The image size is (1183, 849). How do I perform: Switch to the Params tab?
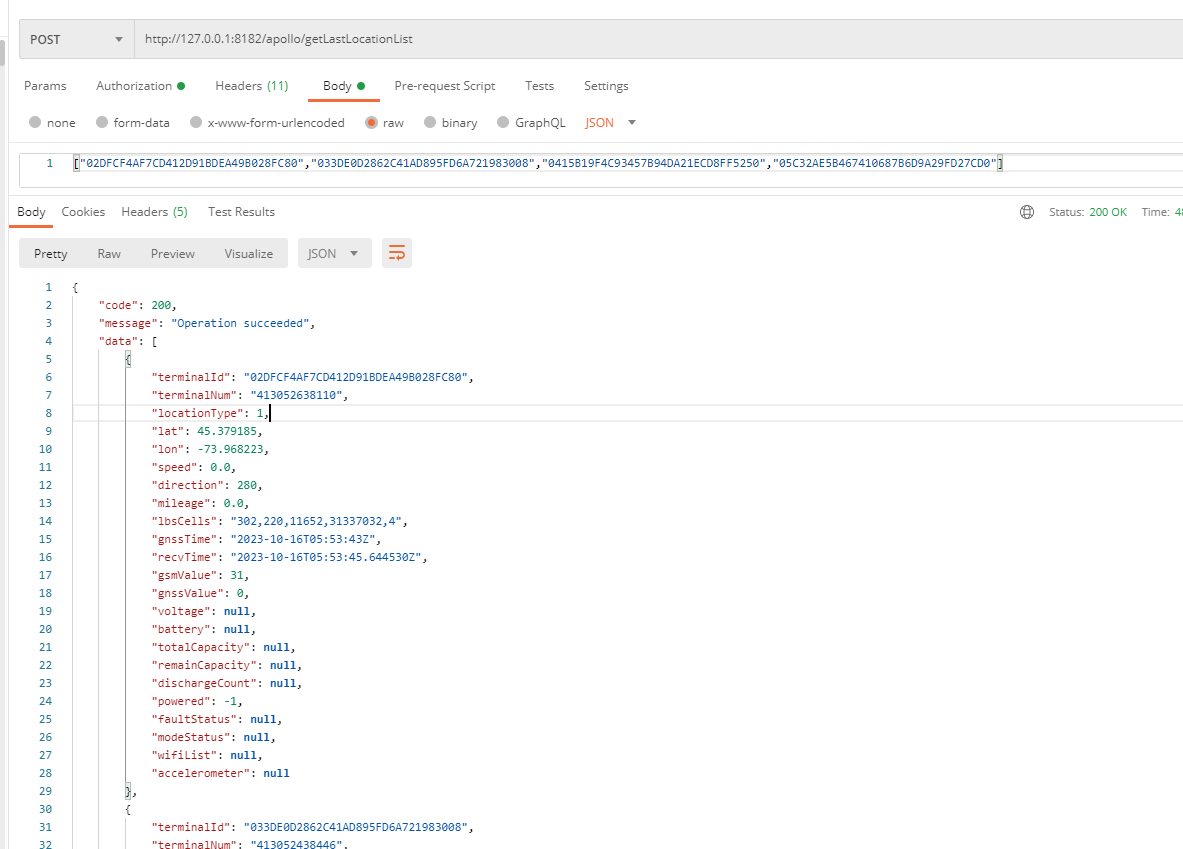45,86
